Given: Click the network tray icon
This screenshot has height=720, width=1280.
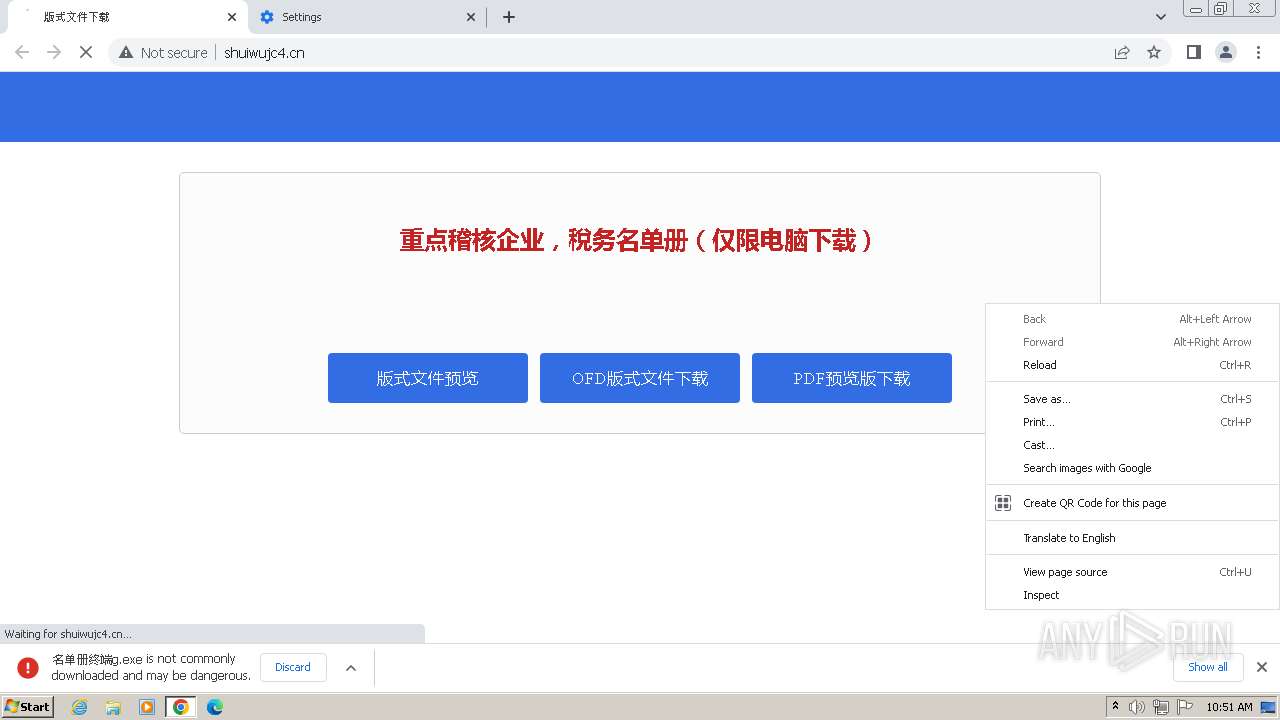Looking at the screenshot, I should pos(1161,707).
